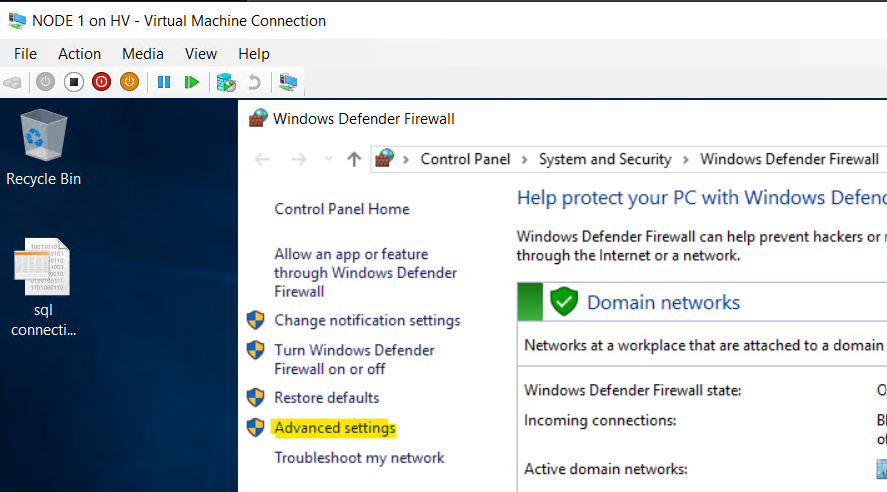
Task: Open the Action menu
Action: tap(79, 54)
